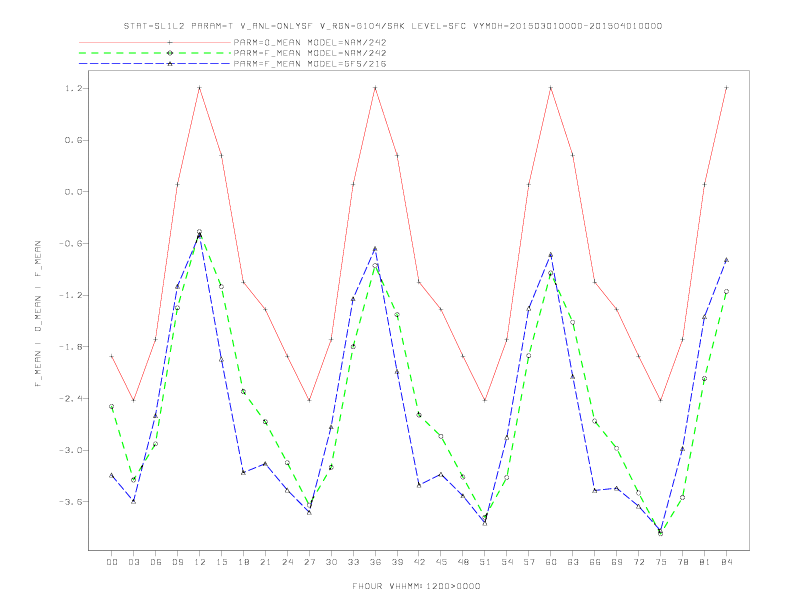Click x-axis forecast hour label 21
The width and height of the screenshot is (792, 612).
pos(265,562)
